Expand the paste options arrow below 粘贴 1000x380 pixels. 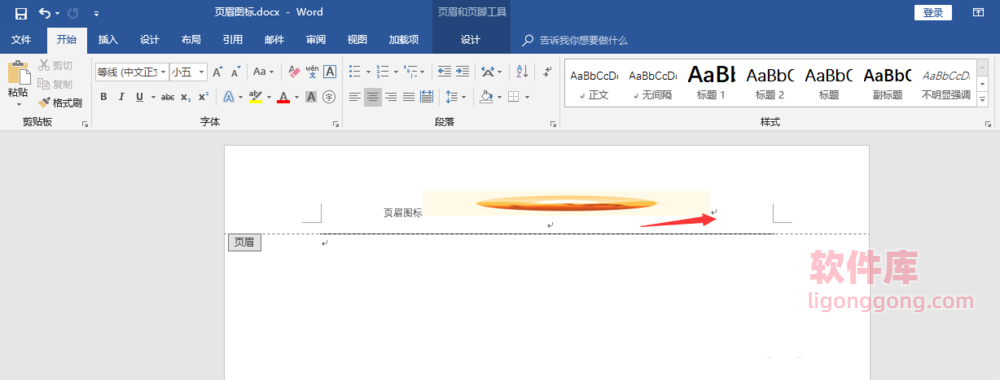point(18,104)
